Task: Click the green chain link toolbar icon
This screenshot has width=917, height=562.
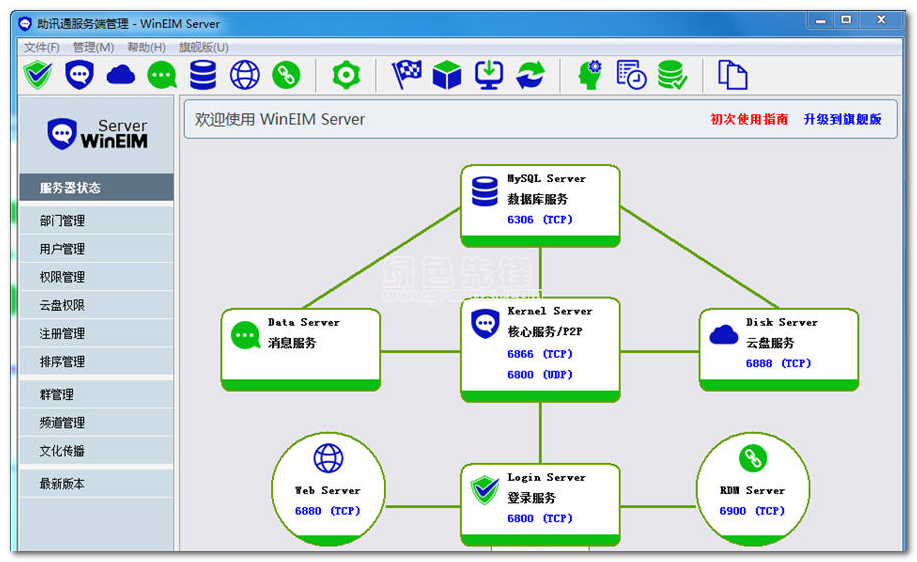Action: [286, 75]
